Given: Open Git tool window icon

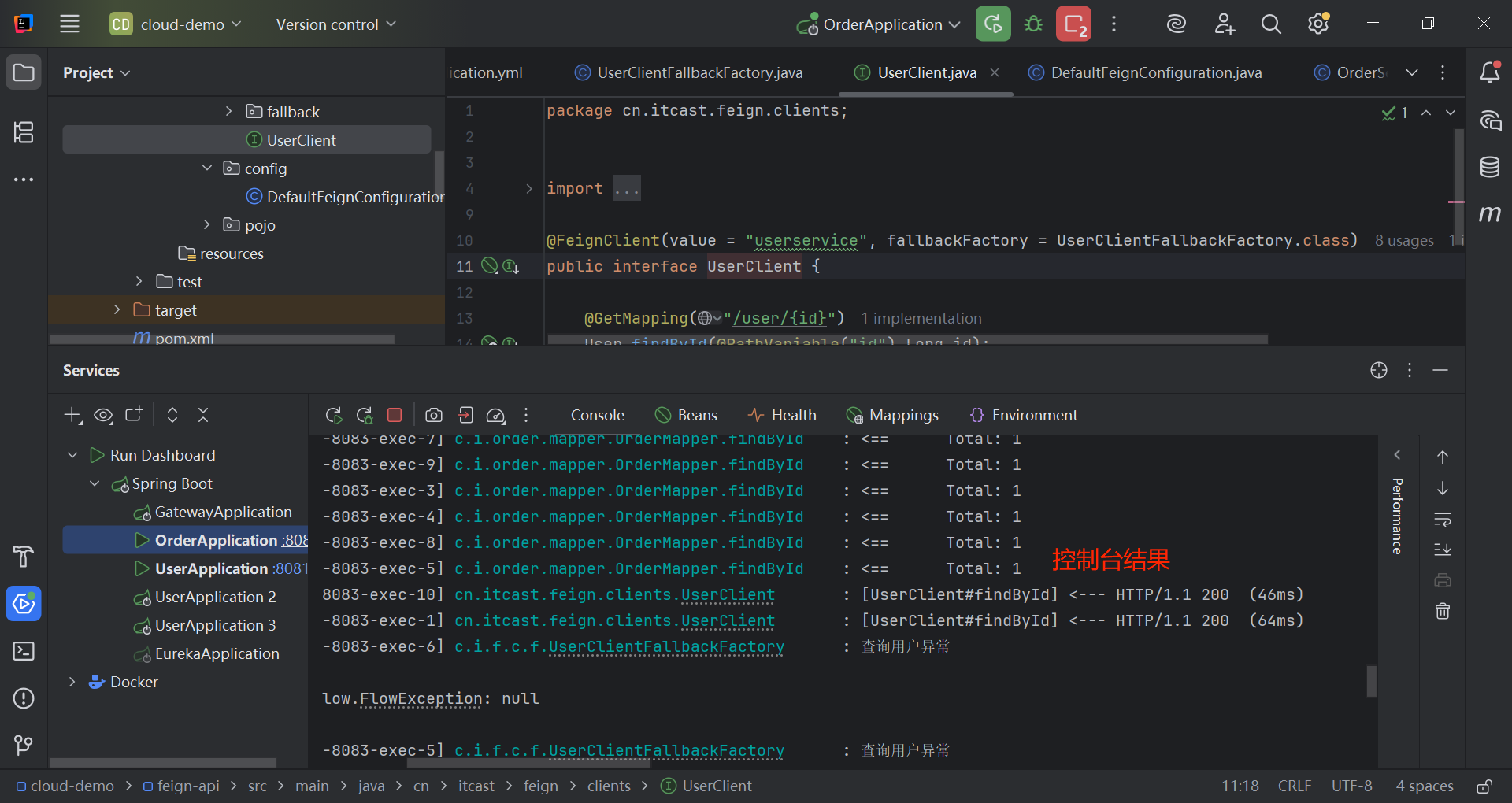Looking at the screenshot, I should tap(24, 745).
